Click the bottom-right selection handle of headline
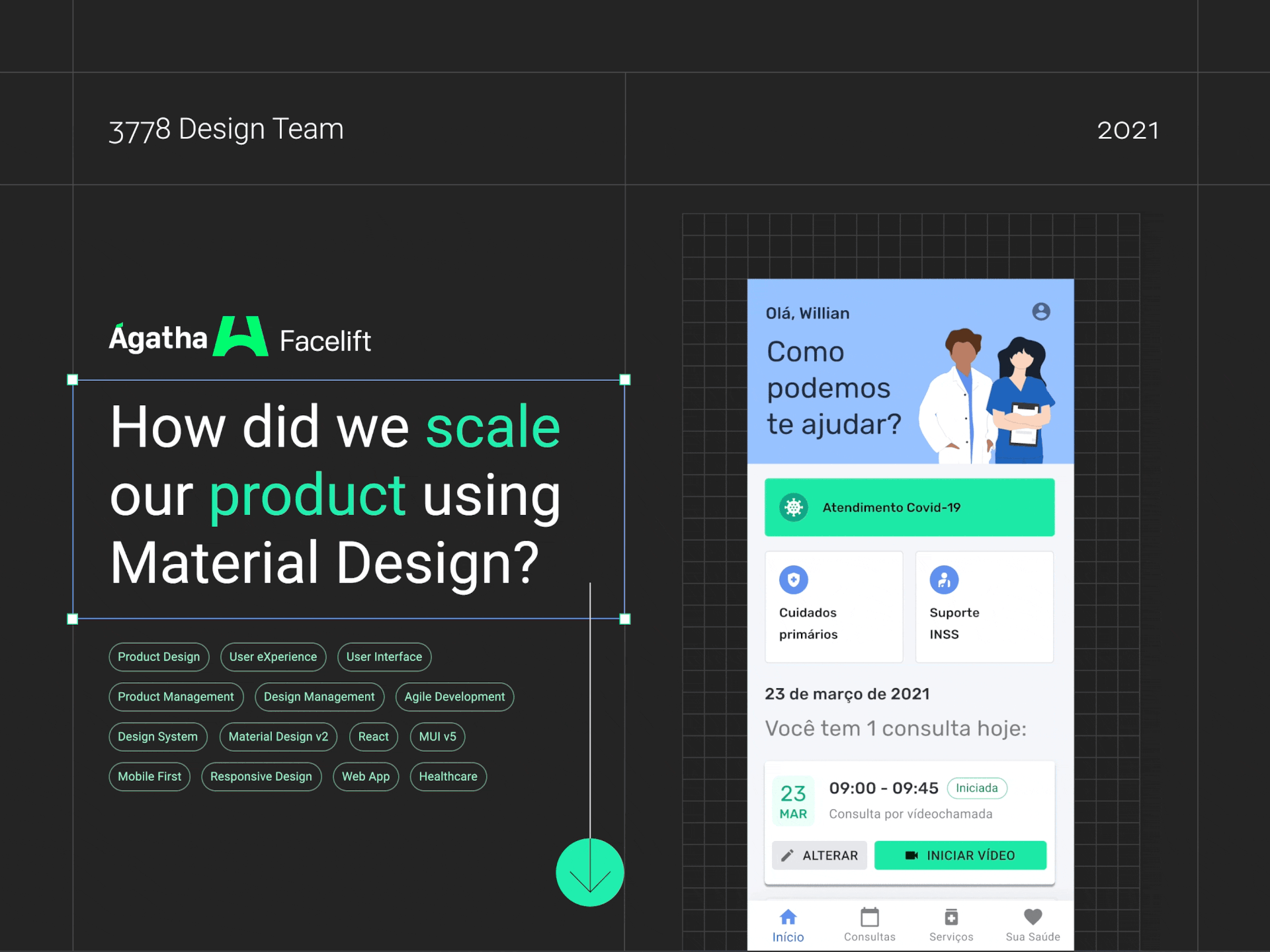The width and height of the screenshot is (1270, 952). coord(624,619)
